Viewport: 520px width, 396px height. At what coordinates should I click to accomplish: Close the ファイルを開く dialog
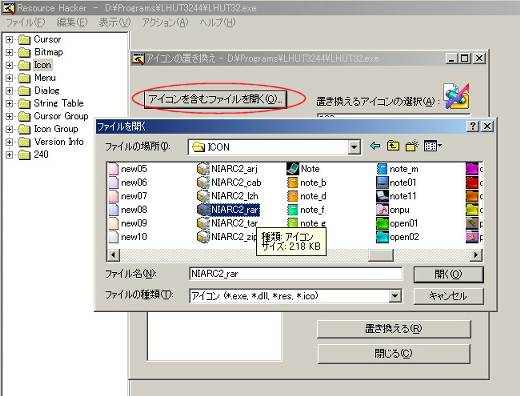click(487, 126)
